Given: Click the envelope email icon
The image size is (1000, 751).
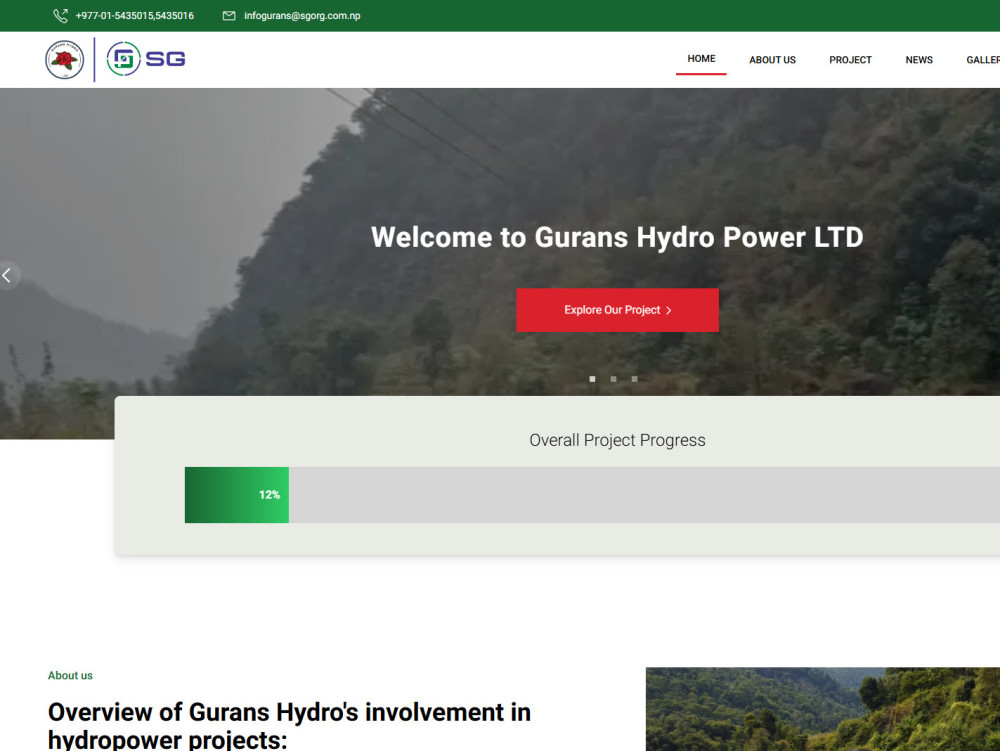Looking at the screenshot, I should tap(229, 16).
